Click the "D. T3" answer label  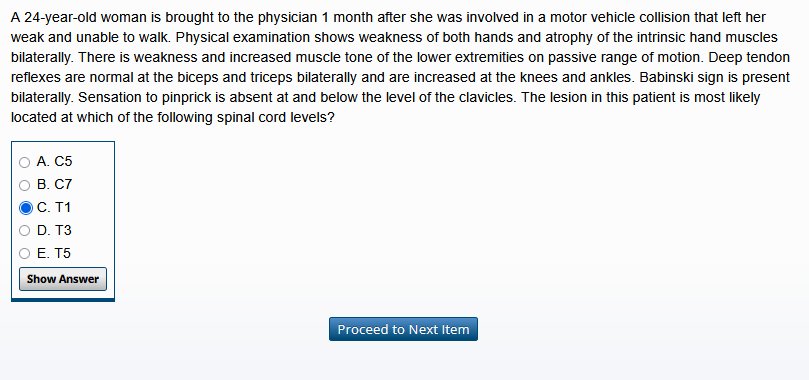coord(54,230)
